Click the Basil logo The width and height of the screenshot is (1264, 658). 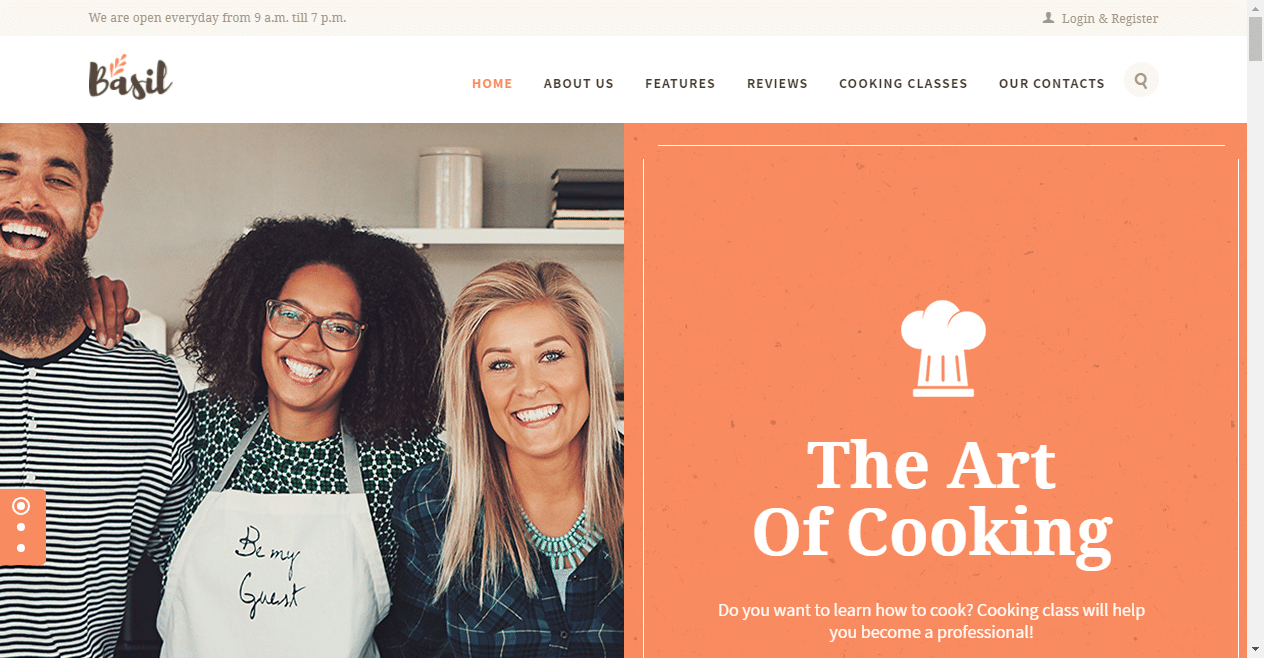click(x=130, y=77)
